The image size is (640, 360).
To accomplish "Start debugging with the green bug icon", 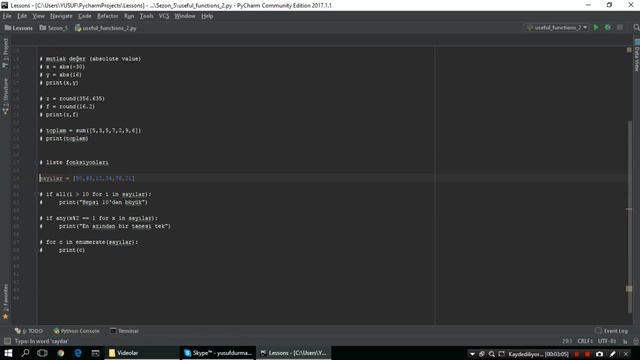I will (x=608, y=27).
